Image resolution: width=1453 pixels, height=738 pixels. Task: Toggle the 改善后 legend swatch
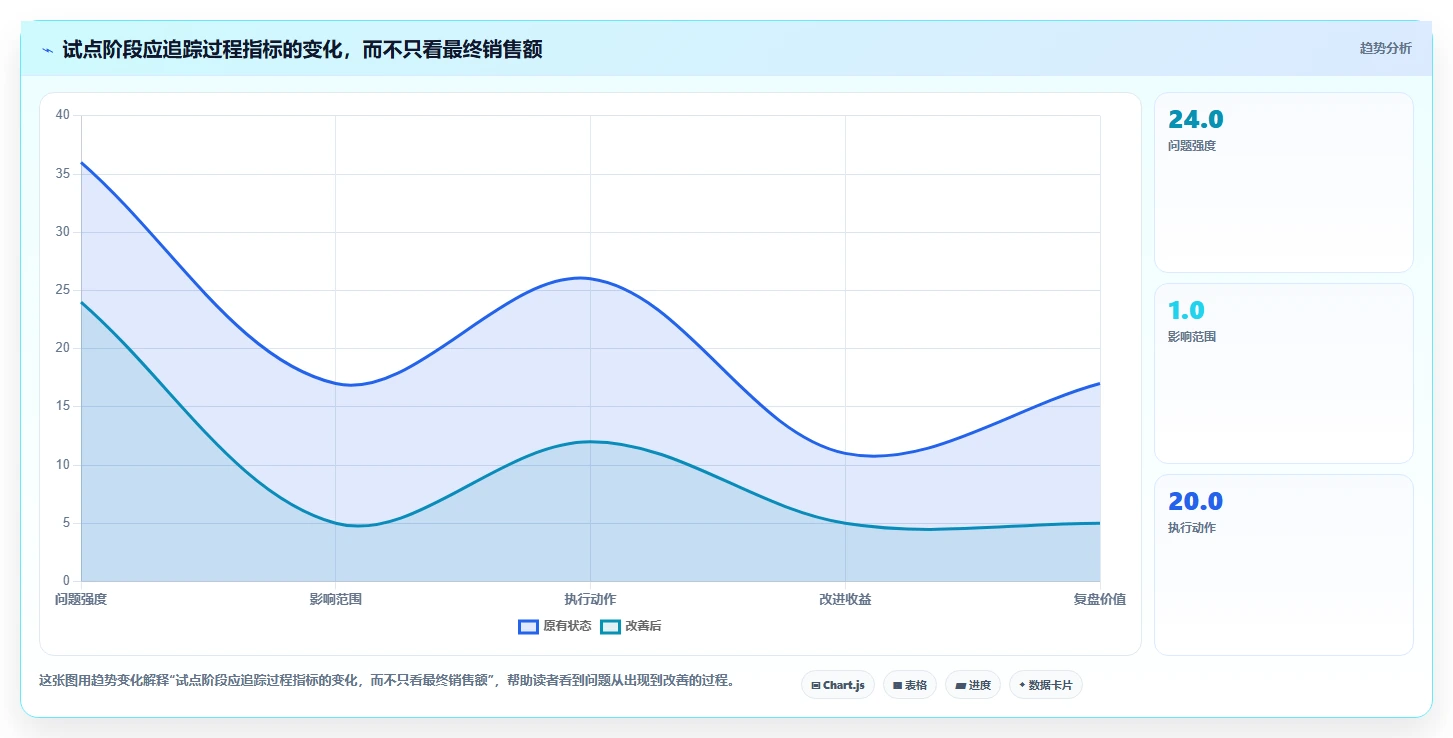610,627
